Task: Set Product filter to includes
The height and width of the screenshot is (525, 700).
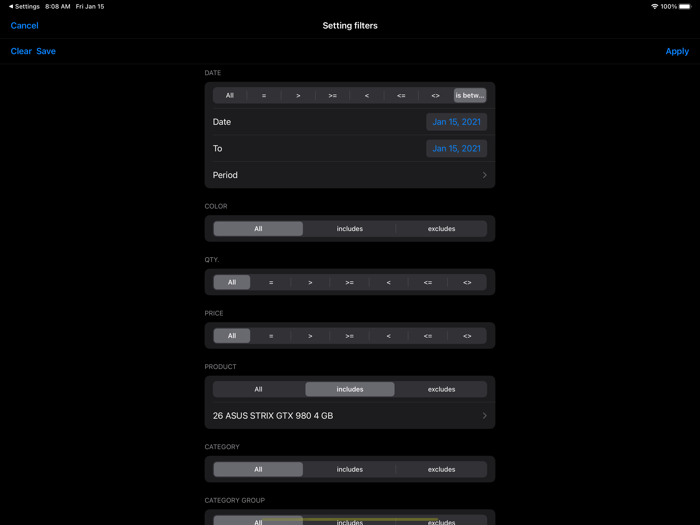Action: coord(350,389)
